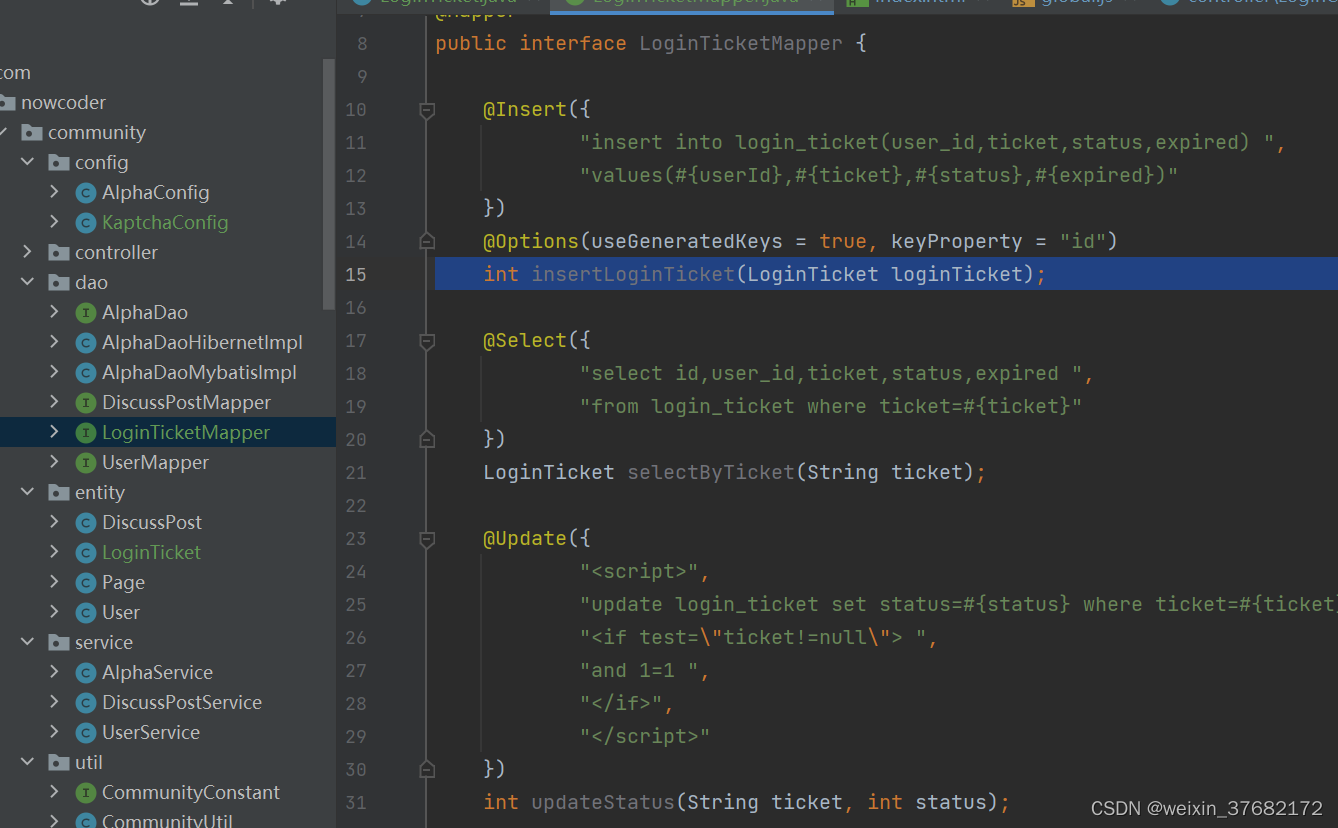Screen dimensions: 1338x828
Task: Click the config folder icon
Action: click(x=59, y=162)
